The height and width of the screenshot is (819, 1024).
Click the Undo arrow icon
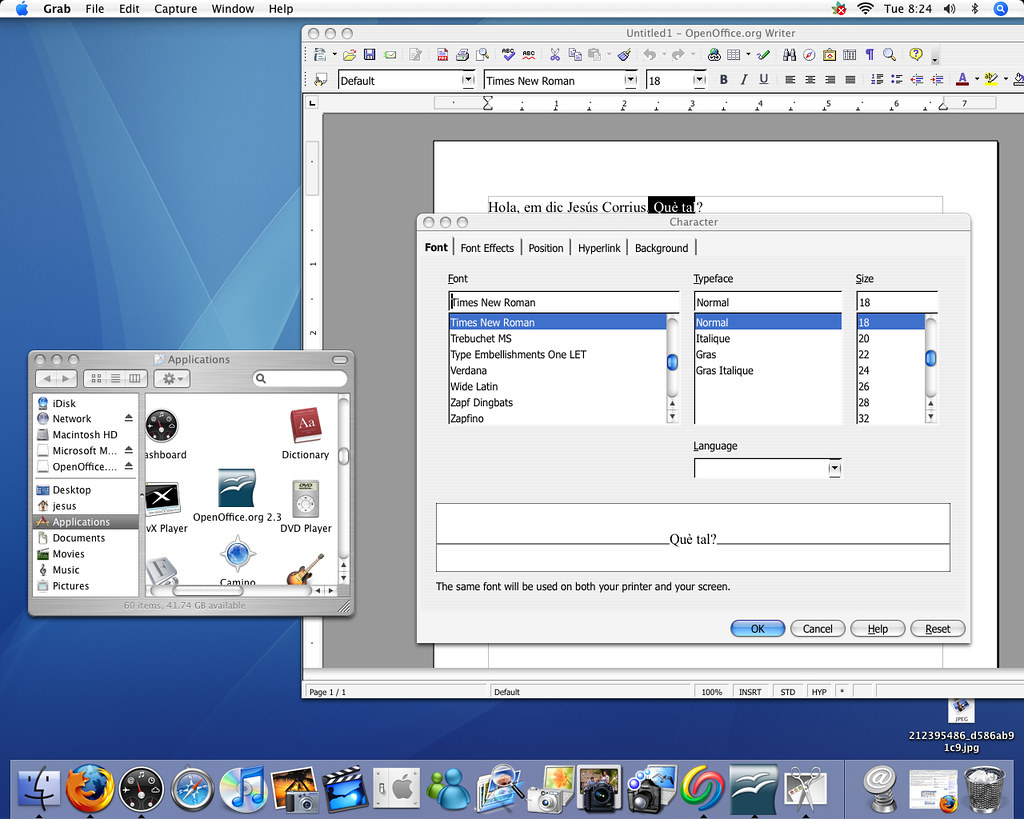tap(649, 55)
